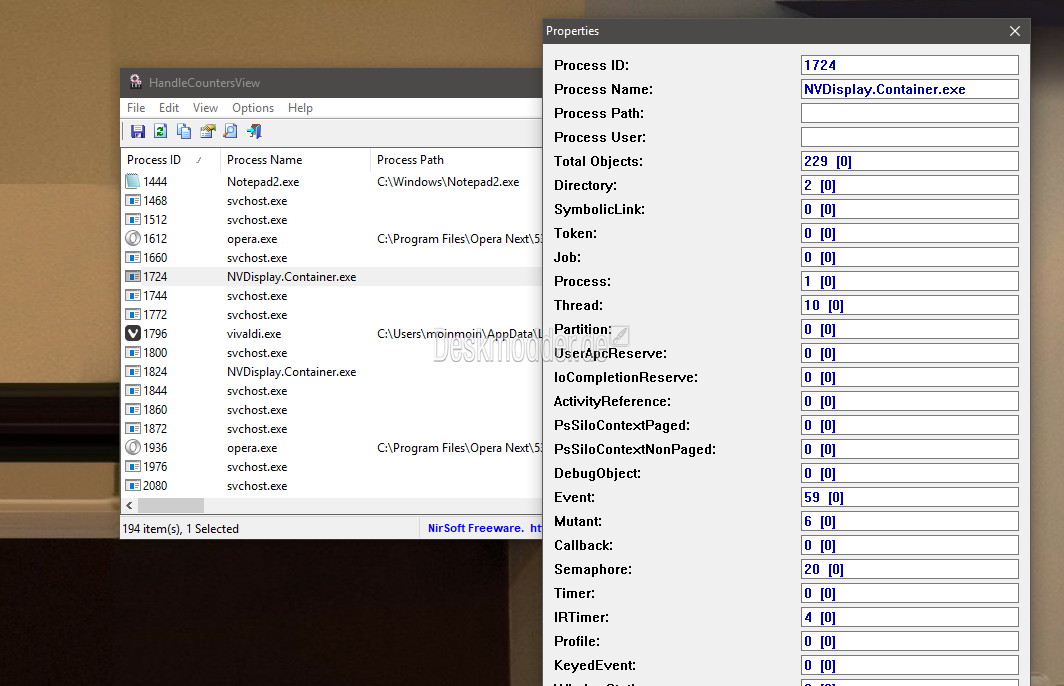Open Properties via the toolbar icon
Screen dimensions: 1064x686
(x=208, y=131)
